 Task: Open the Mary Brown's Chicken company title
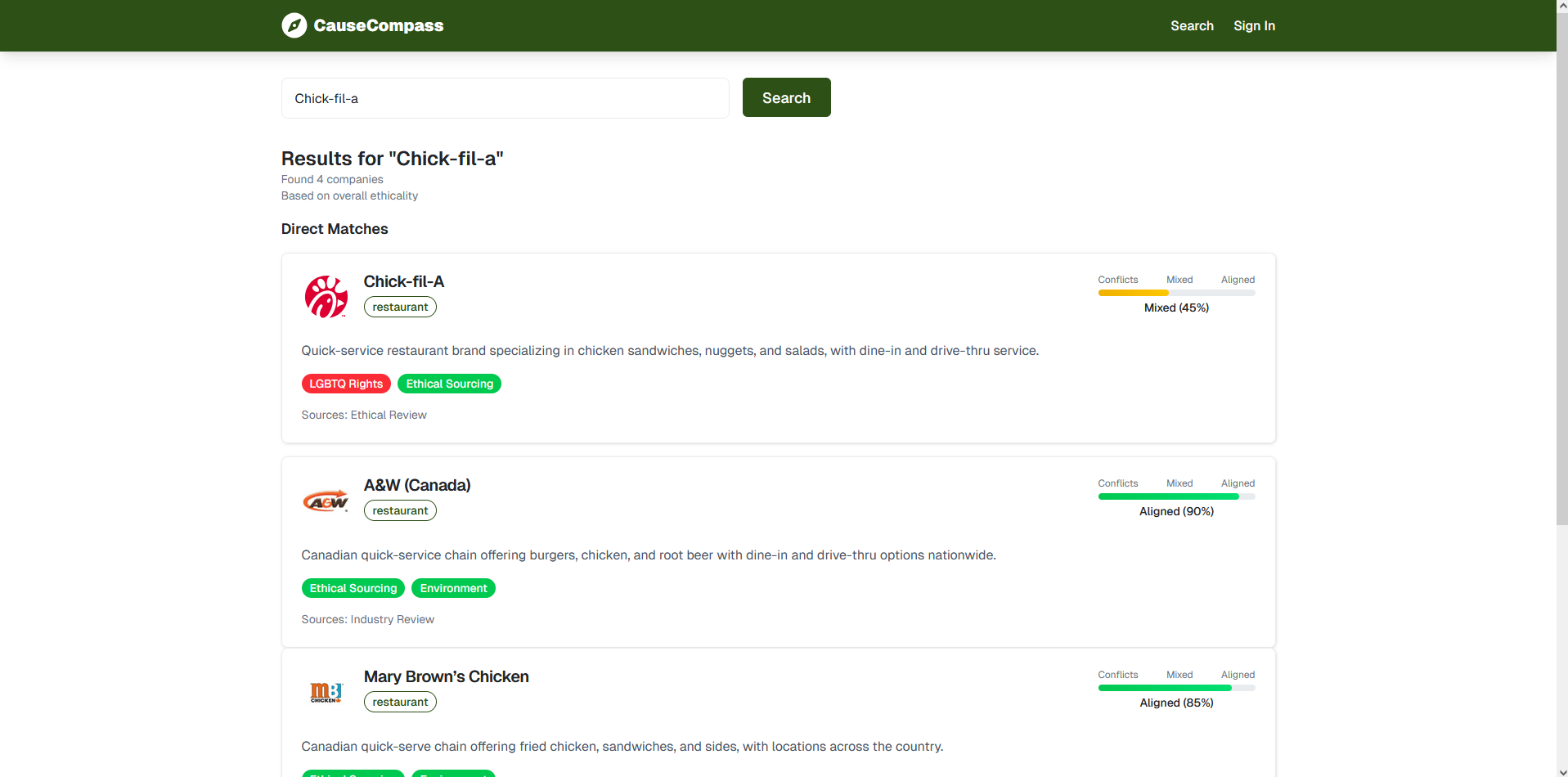tap(446, 676)
